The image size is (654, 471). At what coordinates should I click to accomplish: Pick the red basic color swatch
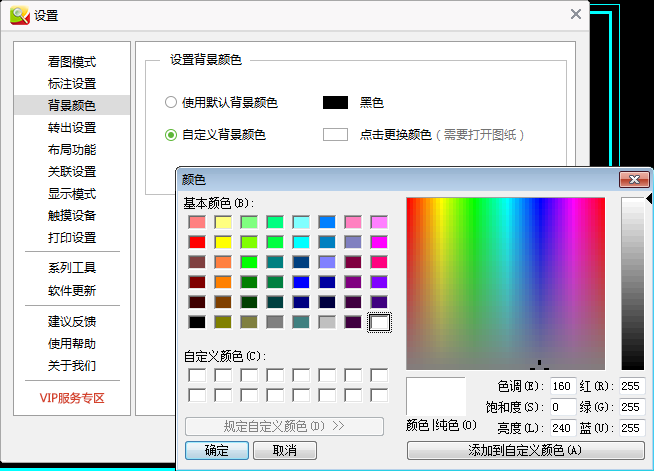[197, 242]
